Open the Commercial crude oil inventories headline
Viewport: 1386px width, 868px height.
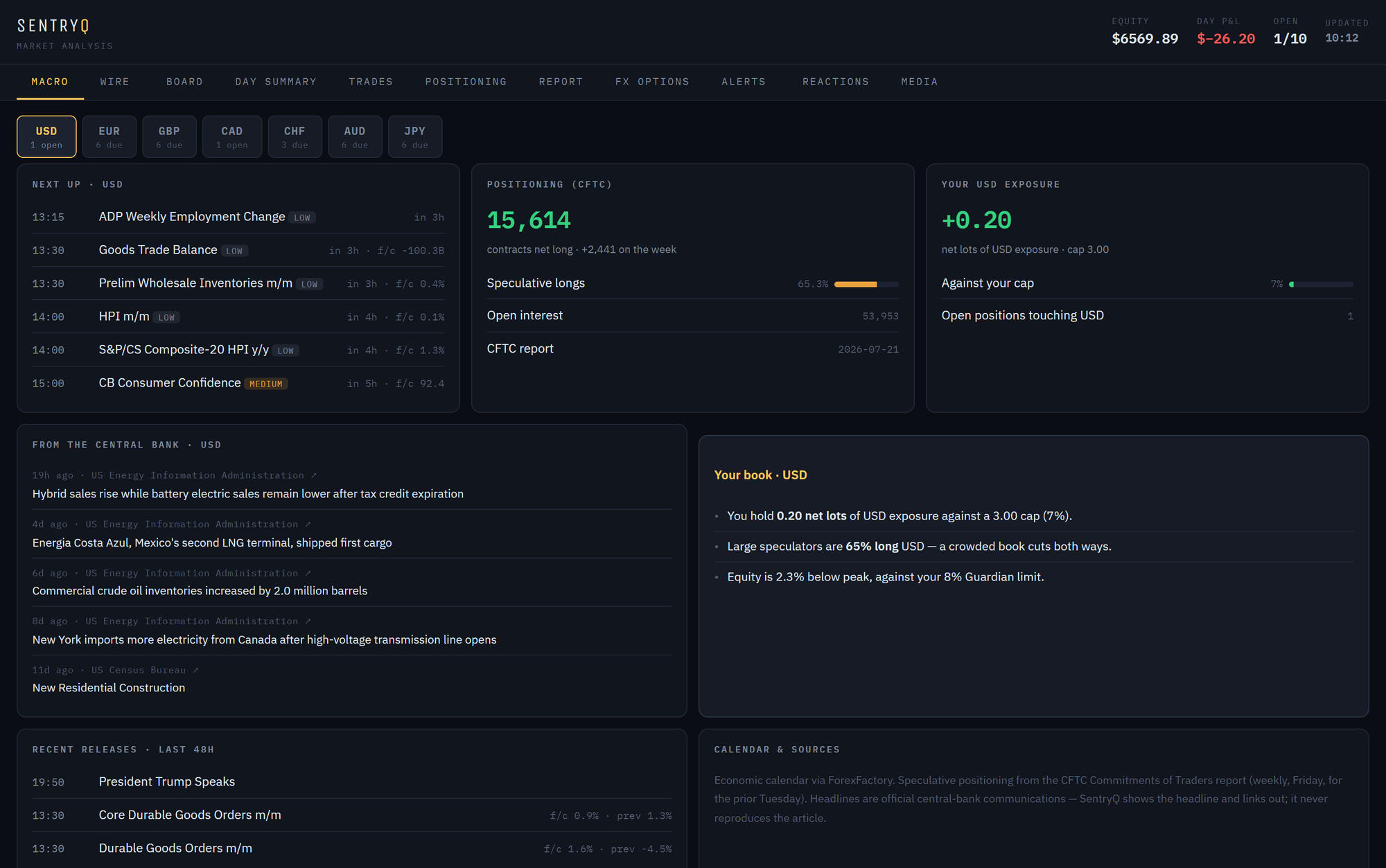point(200,591)
